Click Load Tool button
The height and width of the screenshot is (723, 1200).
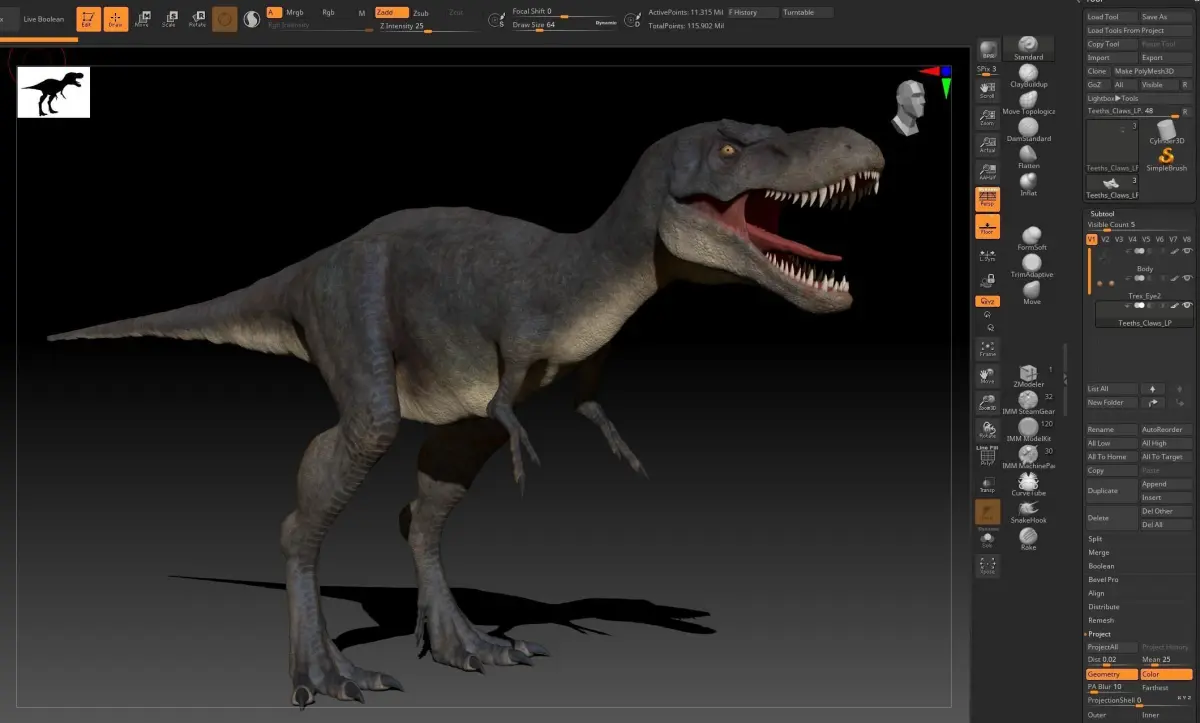1111,17
